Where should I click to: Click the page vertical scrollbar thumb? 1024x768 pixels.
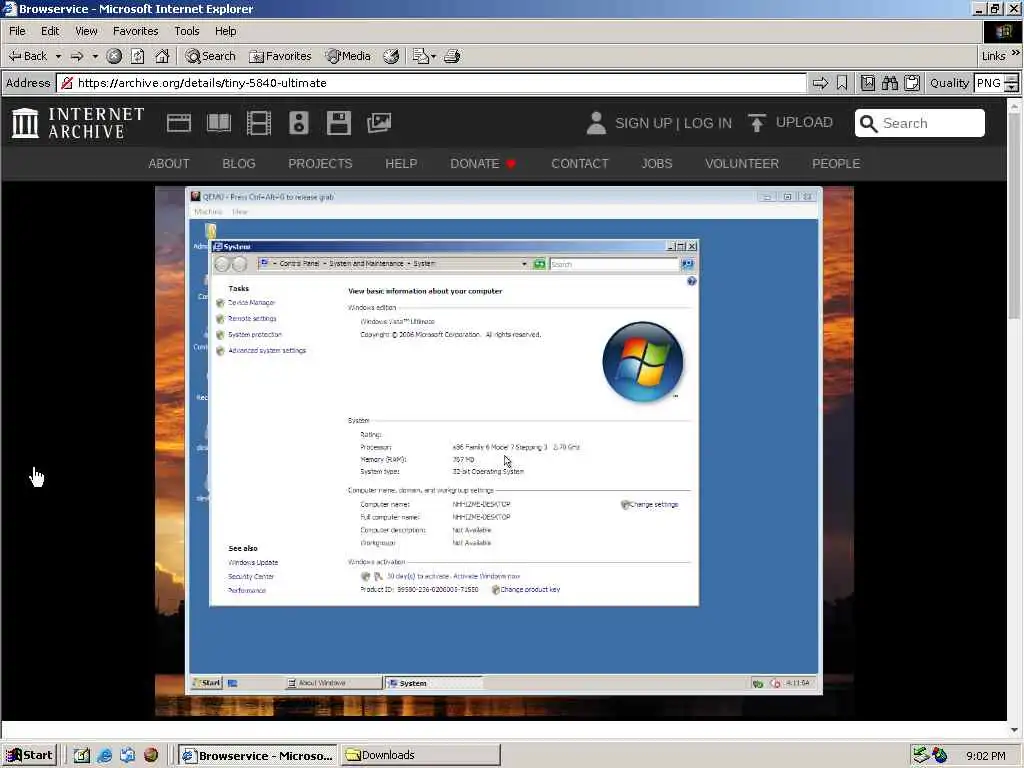pos(1014,216)
